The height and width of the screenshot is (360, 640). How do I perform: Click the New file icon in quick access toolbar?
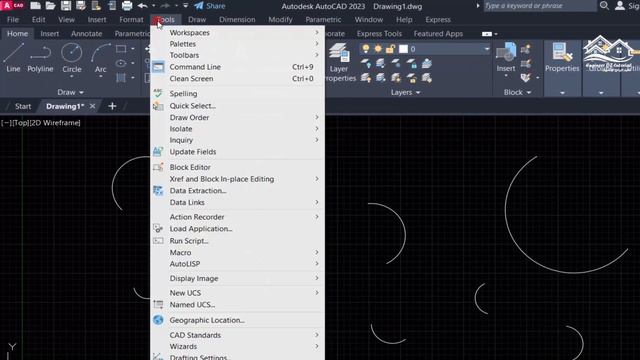36,6
